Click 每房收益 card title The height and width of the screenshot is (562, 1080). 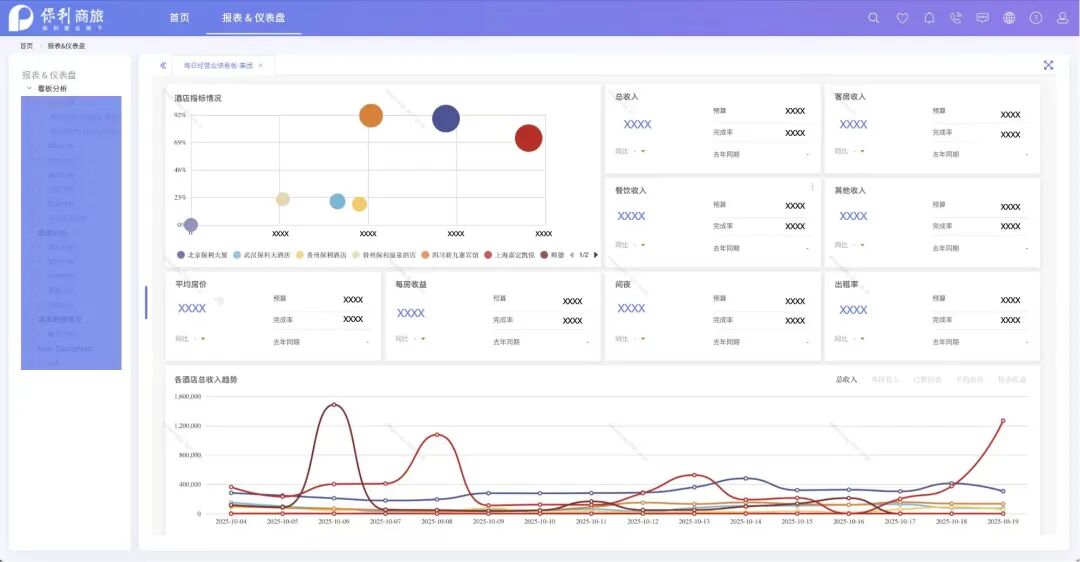411,284
